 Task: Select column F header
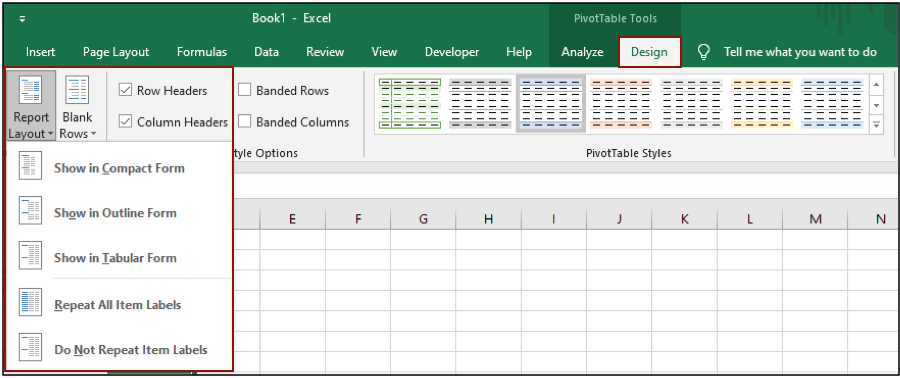[x=358, y=219]
